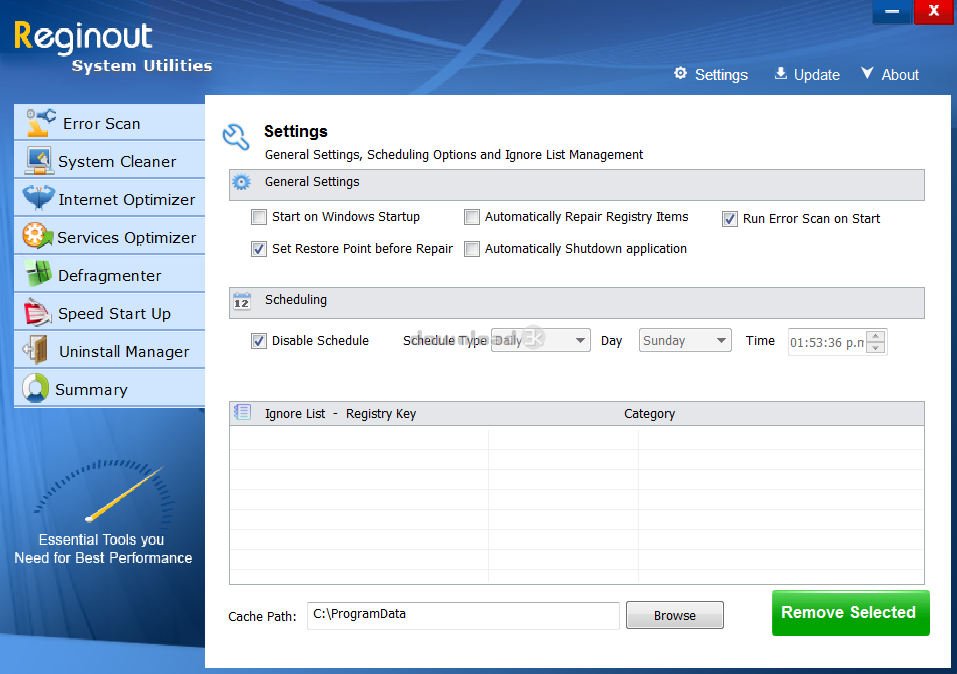
Task: Uncheck Disable Schedule
Action: coord(259,341)
